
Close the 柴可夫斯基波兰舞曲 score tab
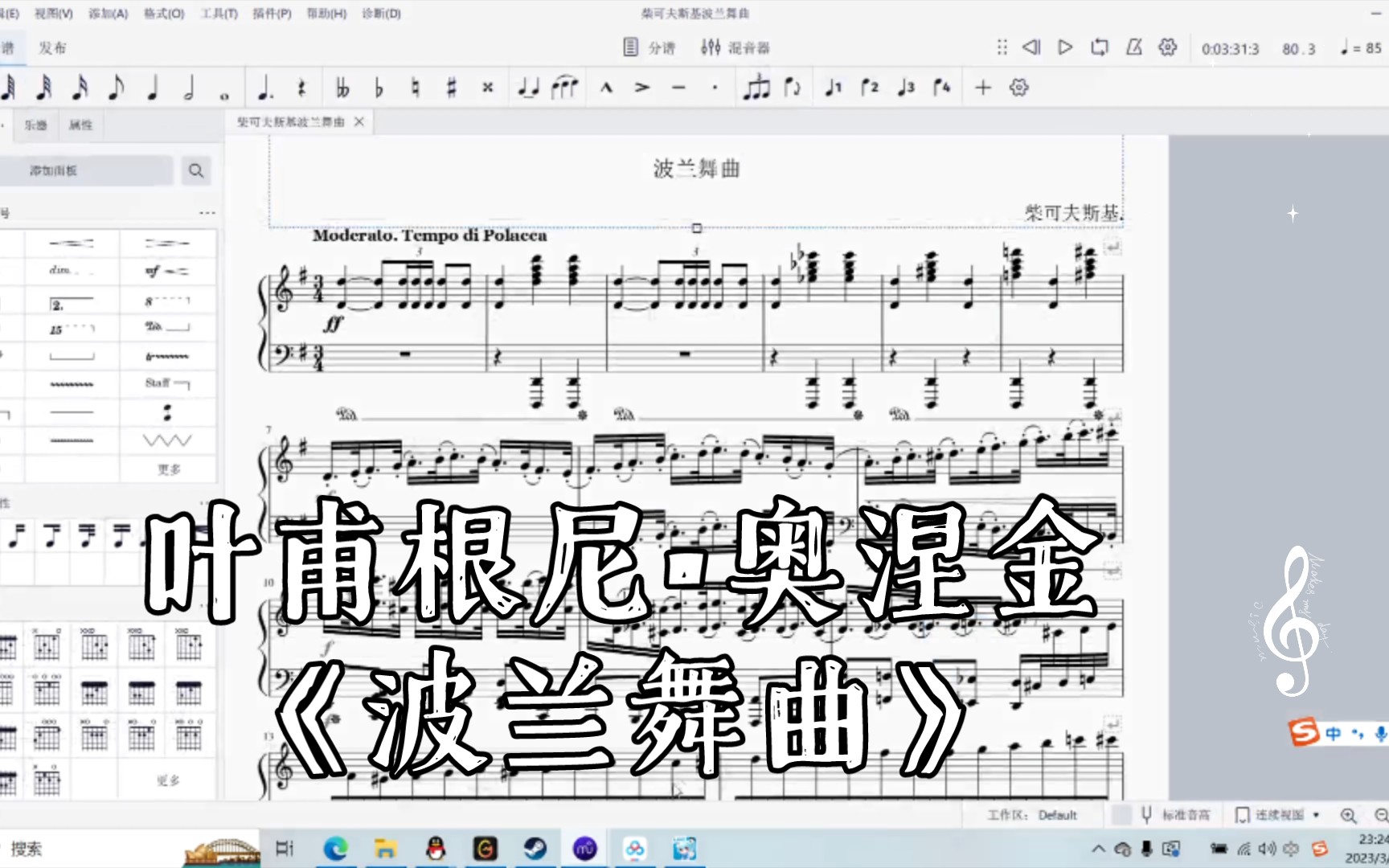(359, 121)
